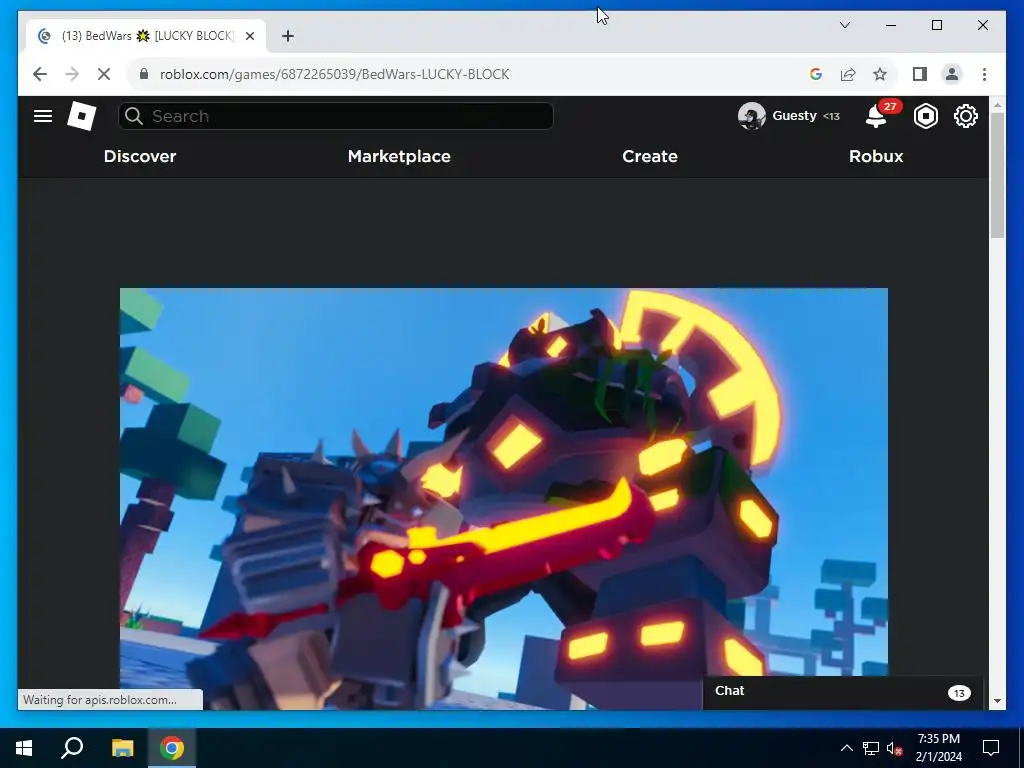Image resolution: width=1024 pixels, height=768 pixels.
Task: Open the Windows notification center icon
Action: click(991, 748)
